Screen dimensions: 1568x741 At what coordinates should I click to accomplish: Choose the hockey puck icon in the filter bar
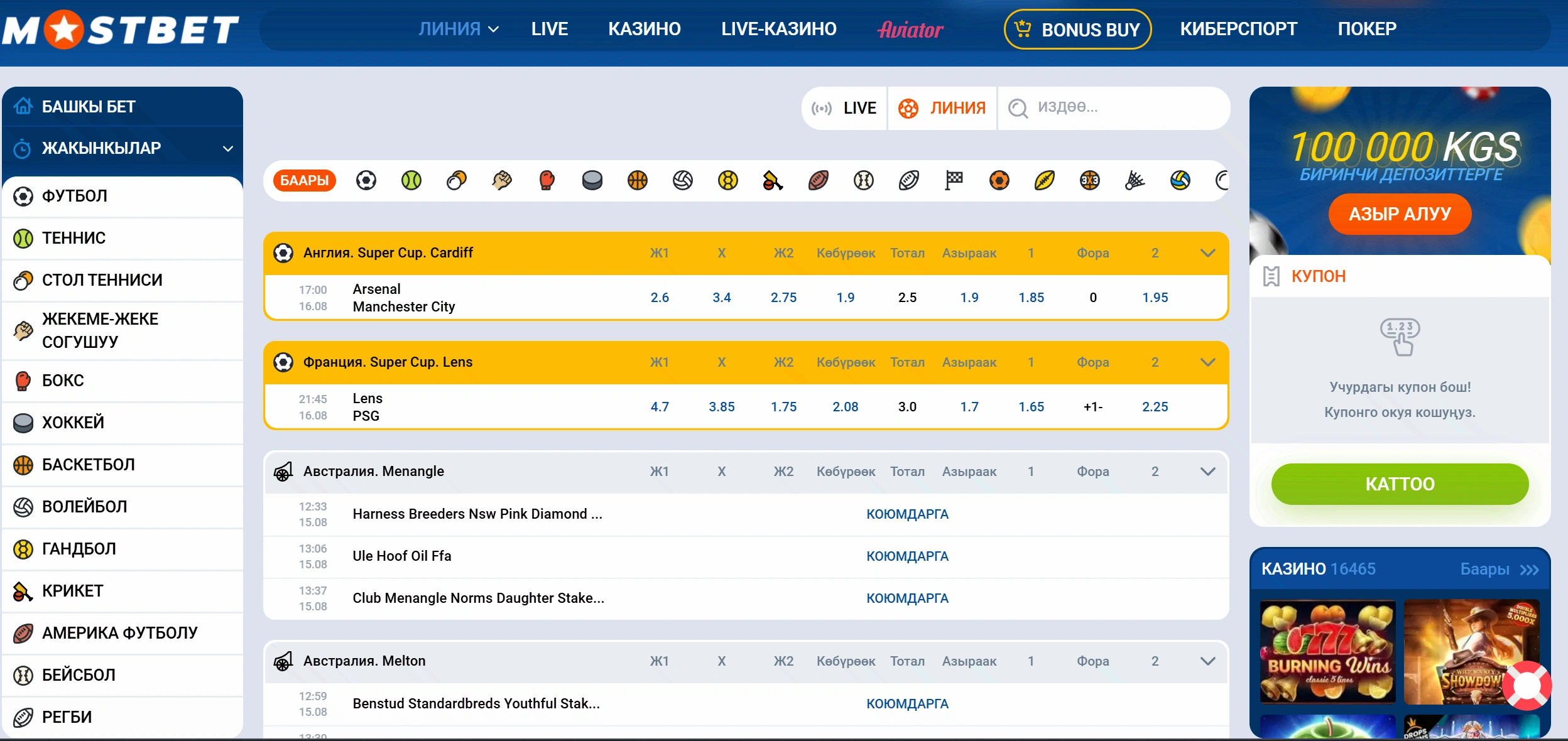click(x=592, y=181)
